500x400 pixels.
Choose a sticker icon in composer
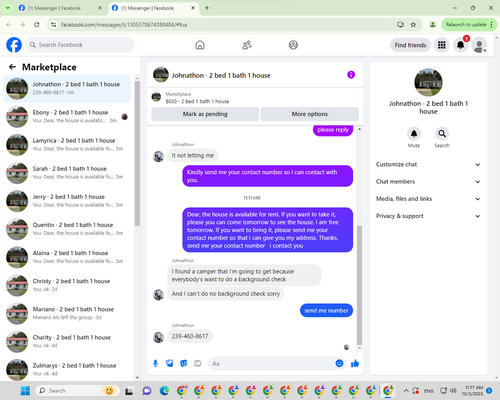184,363
